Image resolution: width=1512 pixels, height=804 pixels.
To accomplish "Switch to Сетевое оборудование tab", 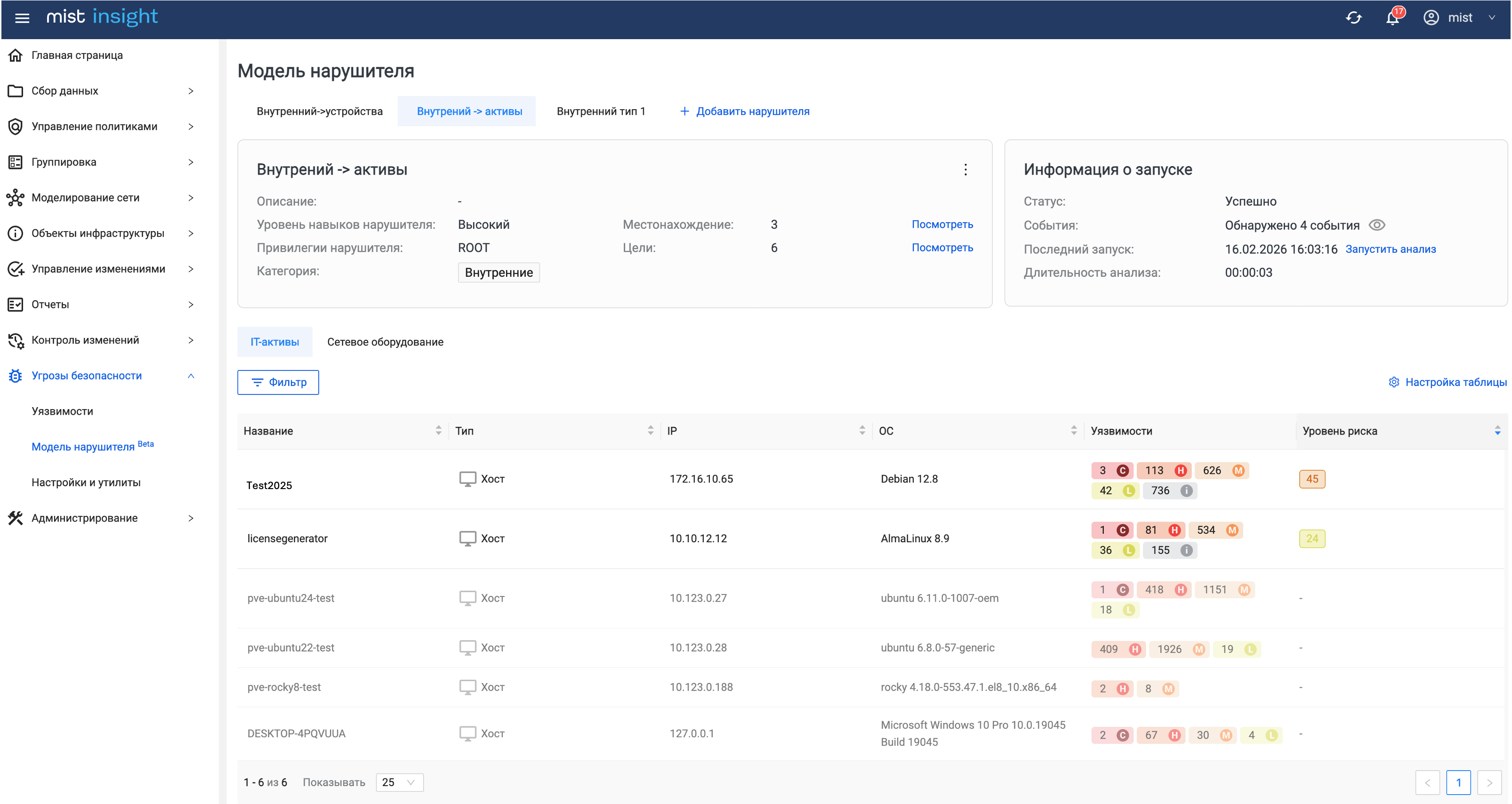I will [385, 342].
